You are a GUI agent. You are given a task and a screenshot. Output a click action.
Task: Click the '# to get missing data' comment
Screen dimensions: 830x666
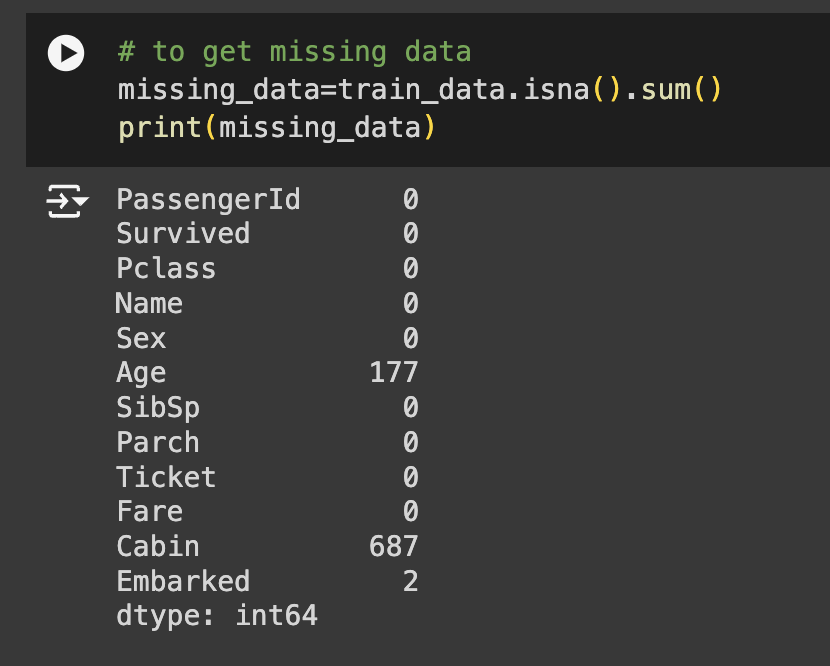coord(294,52)
